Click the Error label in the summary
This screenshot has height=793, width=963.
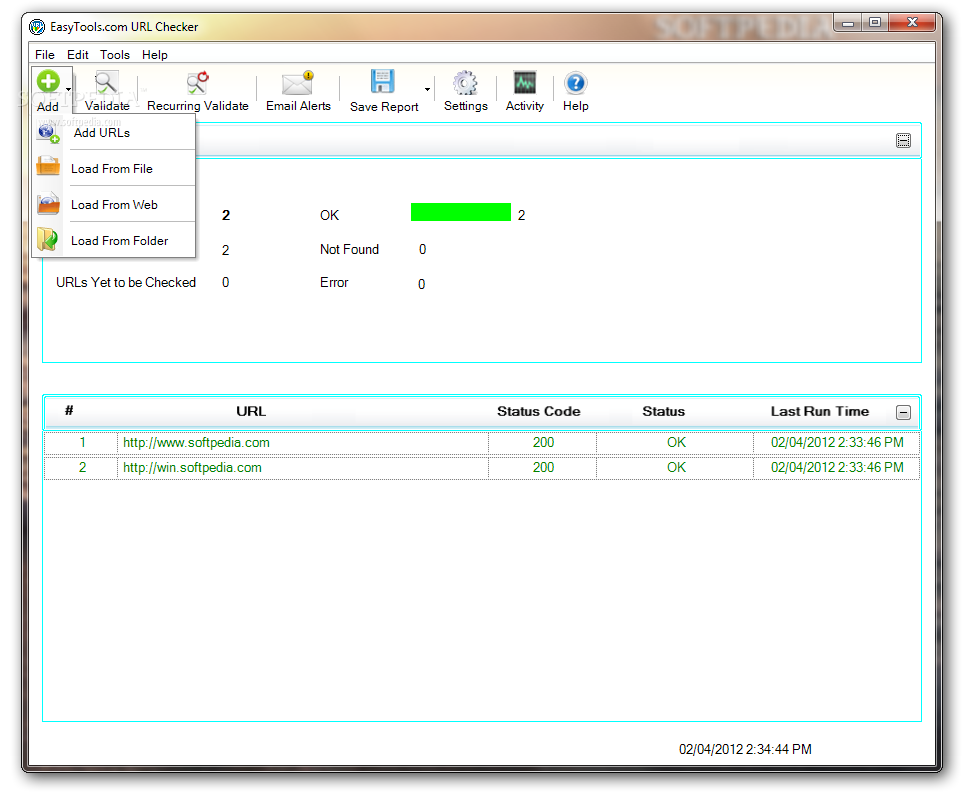click(333, 283)
